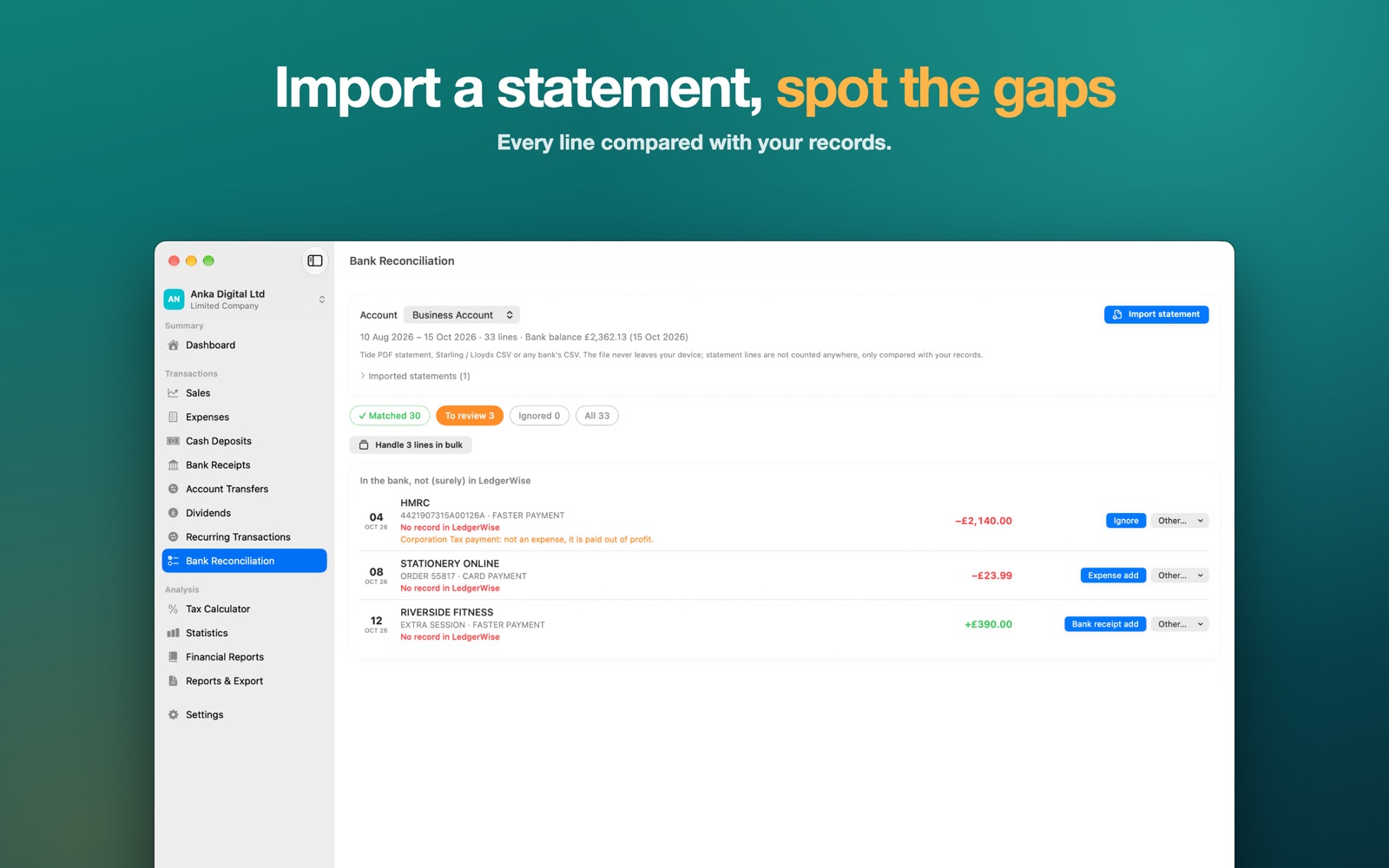Open Dashboard via its house icon
Viewport: 1389px width, 868px height.
(x=174, y=345)
